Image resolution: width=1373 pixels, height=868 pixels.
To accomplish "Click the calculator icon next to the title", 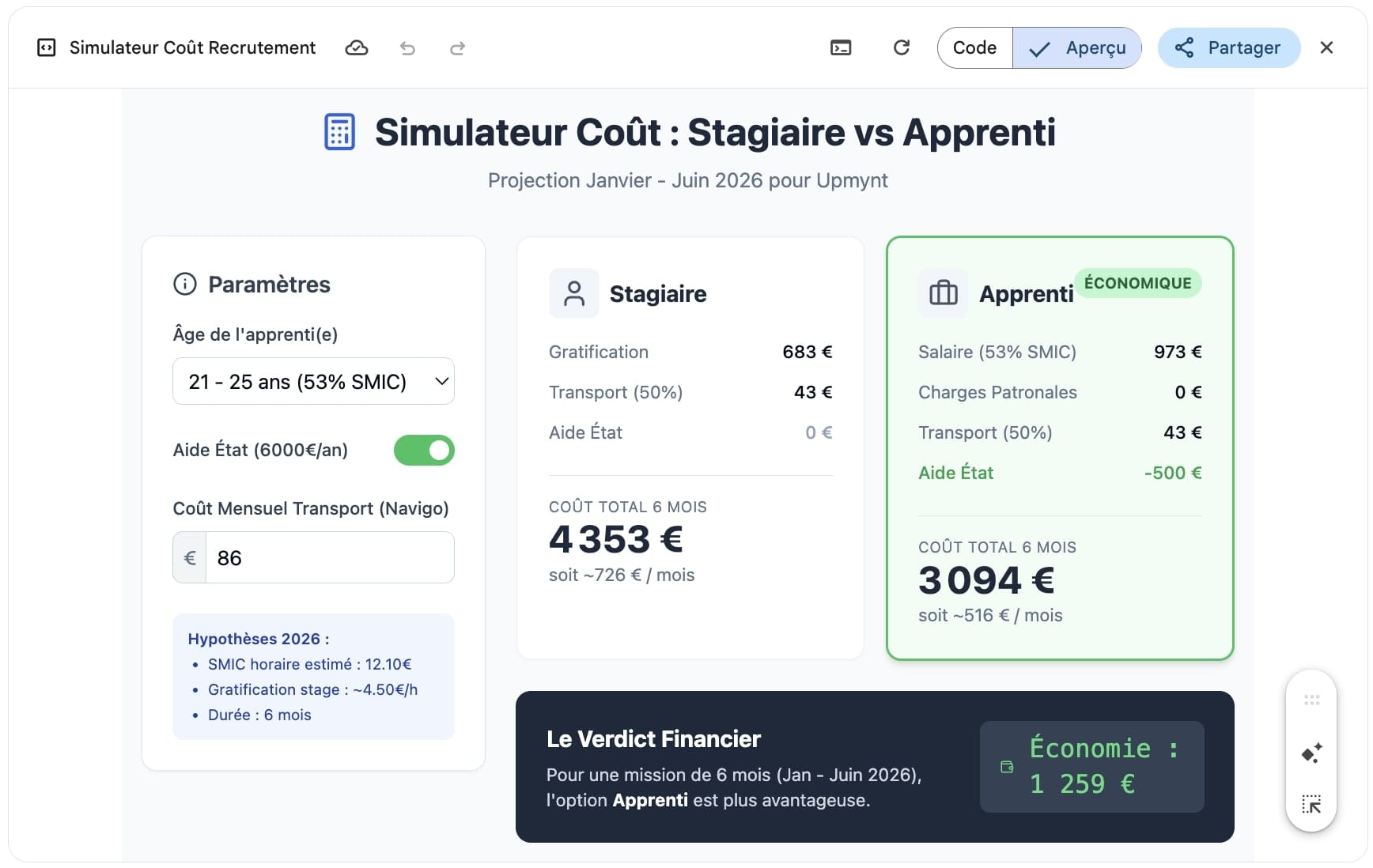I will [x=339, y=132].
